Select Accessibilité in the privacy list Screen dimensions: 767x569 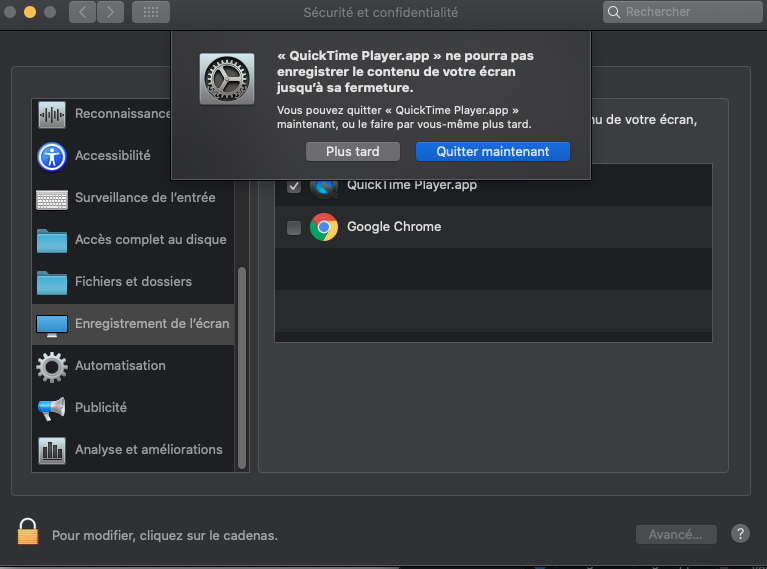(133, 157)
